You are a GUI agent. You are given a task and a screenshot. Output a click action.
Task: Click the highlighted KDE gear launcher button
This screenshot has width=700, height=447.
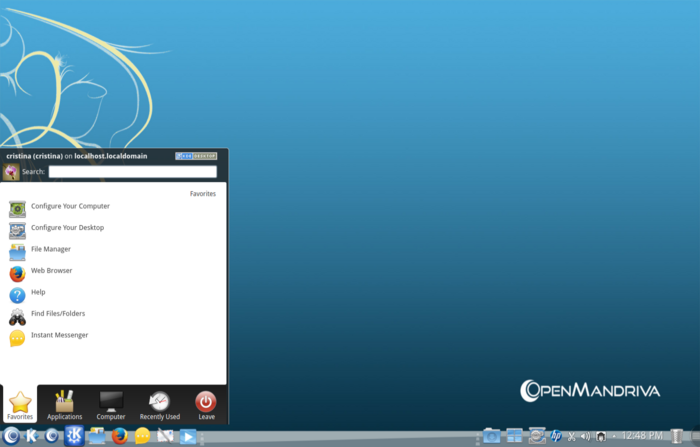(74, 436)
